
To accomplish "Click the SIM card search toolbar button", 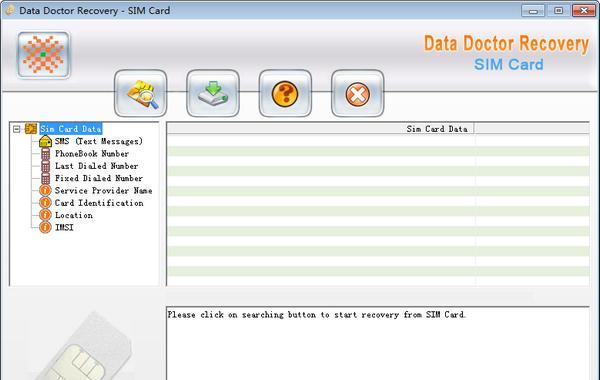I will click(140, 93).
